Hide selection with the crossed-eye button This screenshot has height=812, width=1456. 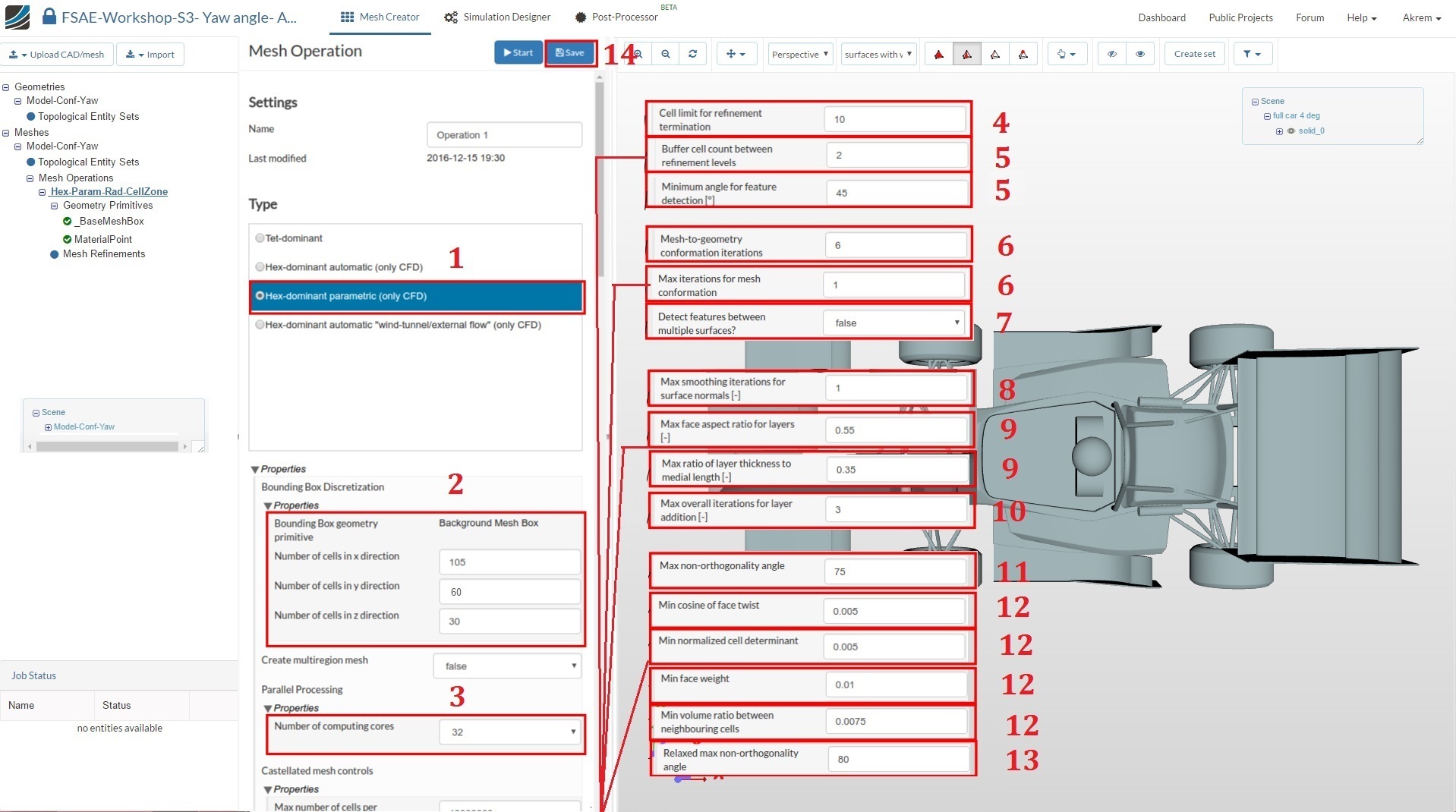[x=1112, y=54]
